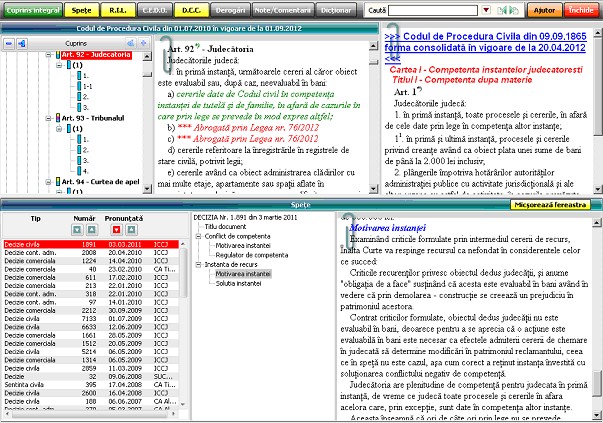Click the blue icon next to item 1-1
Viewport: 603px width, 423px height.
click(79, 86)
